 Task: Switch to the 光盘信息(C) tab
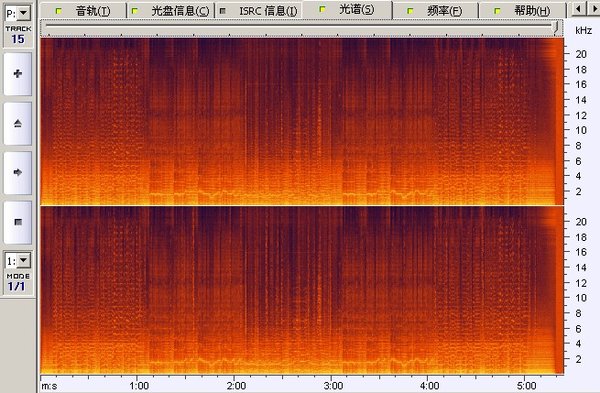171,11
